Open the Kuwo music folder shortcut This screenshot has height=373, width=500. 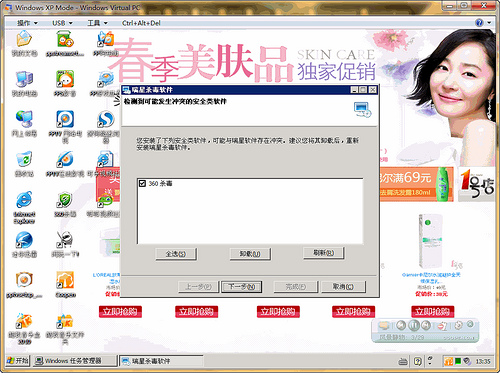(65, 321)
